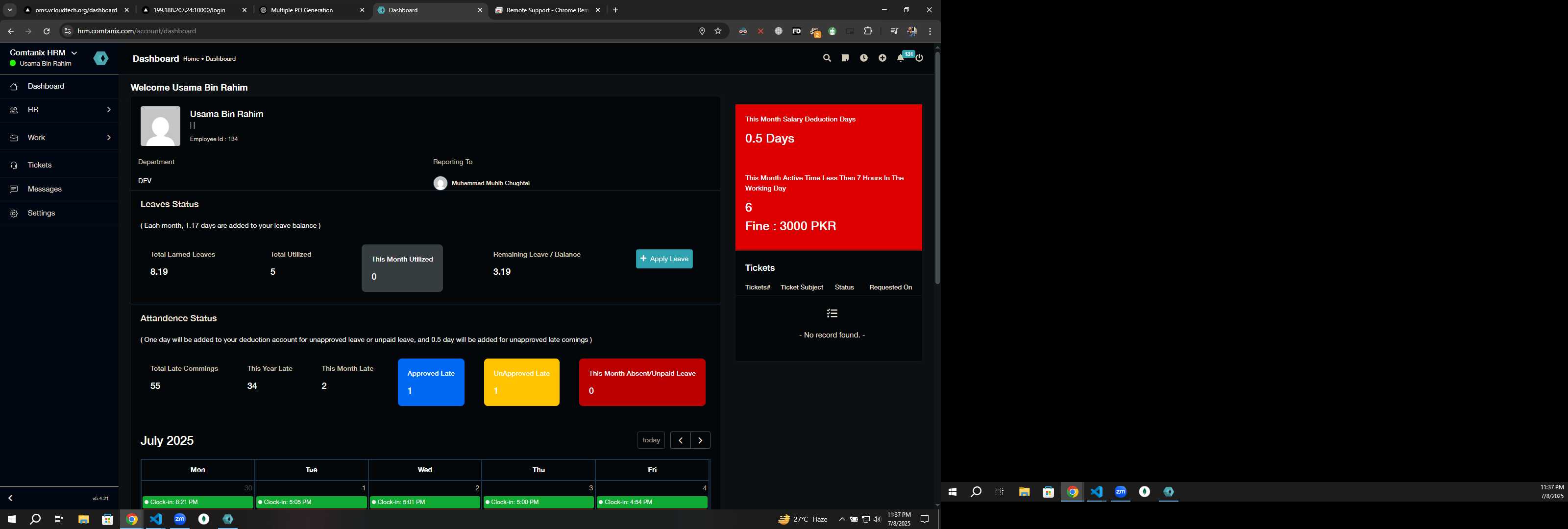Open the Windows notification center icon
This screenshot has width=1568, height=529.
(x=925, y=519)
